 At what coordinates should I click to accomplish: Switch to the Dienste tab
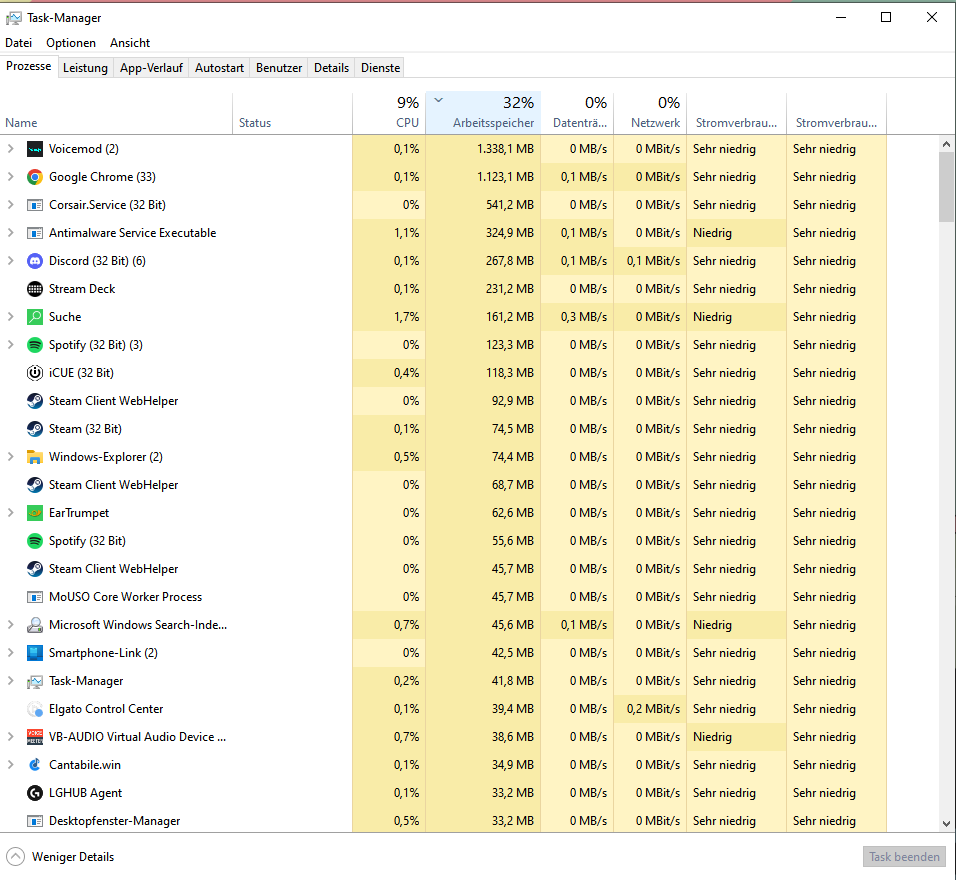click(380, 68)
